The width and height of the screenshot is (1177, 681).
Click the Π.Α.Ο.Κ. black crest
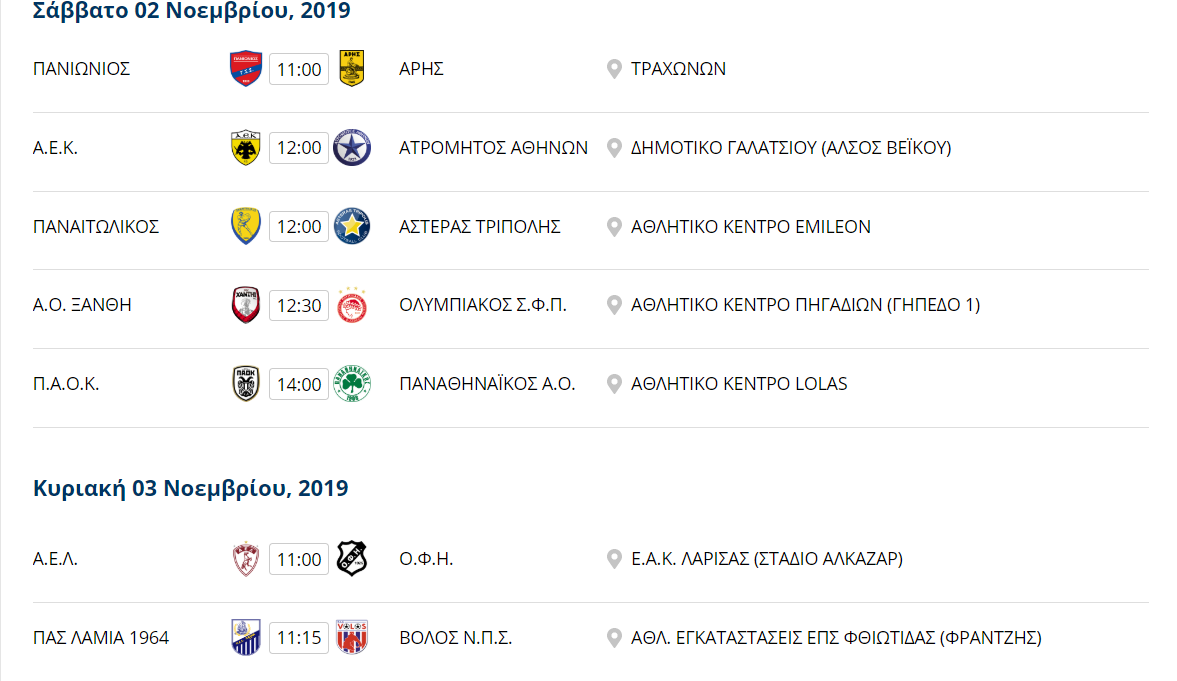(x=245, y=384)
